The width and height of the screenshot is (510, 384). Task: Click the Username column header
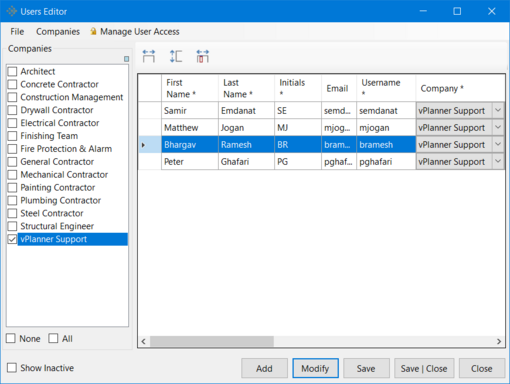pos(386,88)
